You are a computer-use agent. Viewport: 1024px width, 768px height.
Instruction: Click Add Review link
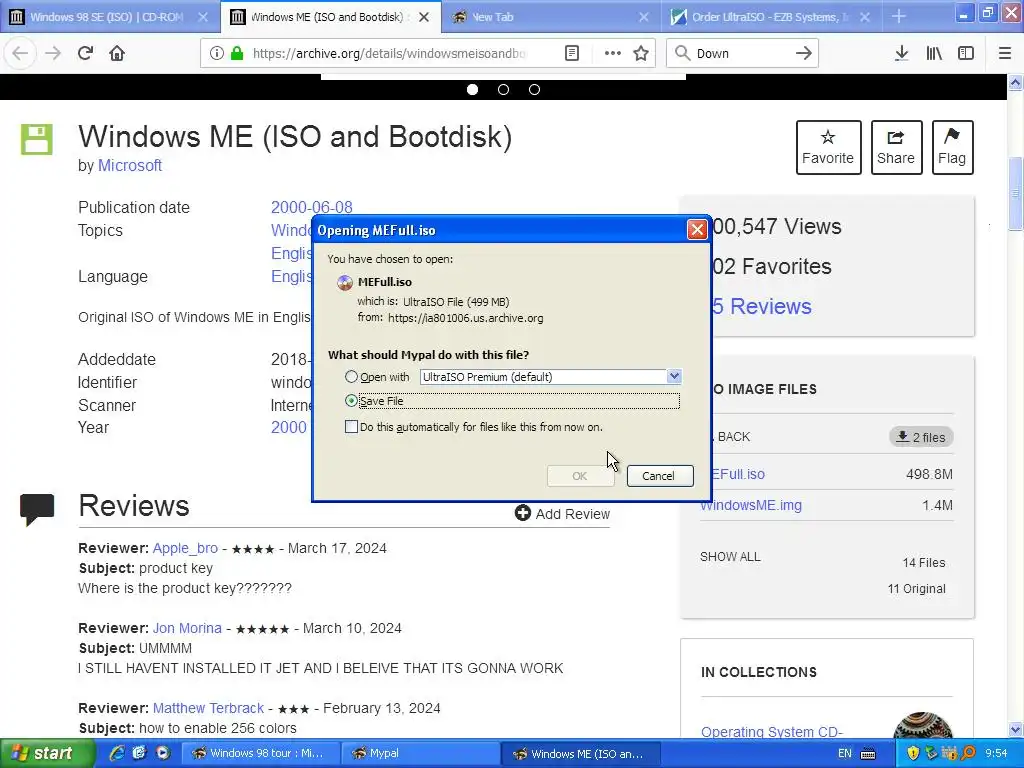[562, 514]
